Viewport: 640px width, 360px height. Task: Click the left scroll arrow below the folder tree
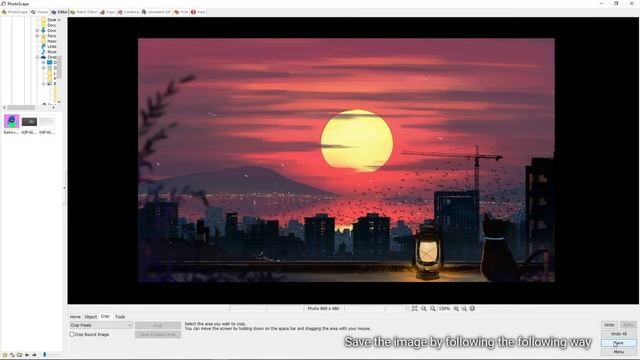tap(4, 107)
